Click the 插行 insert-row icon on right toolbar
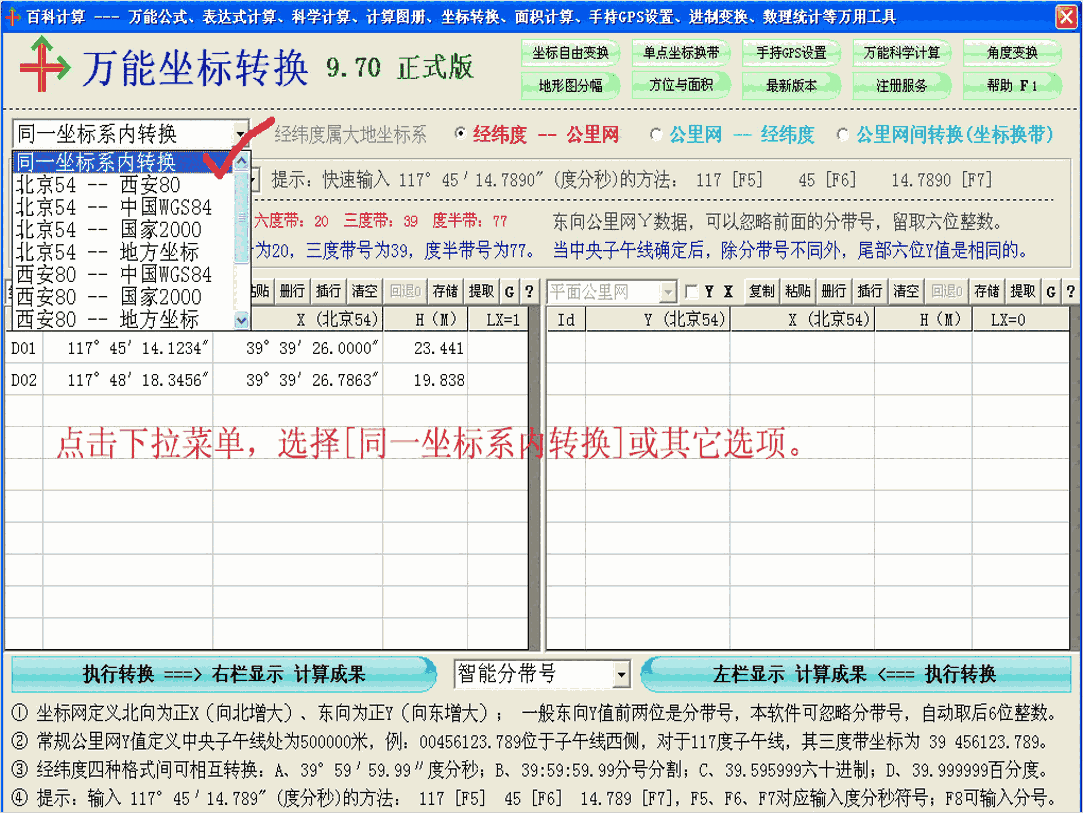The width and height of the screenshot is (1083, 813). (871, 290)
